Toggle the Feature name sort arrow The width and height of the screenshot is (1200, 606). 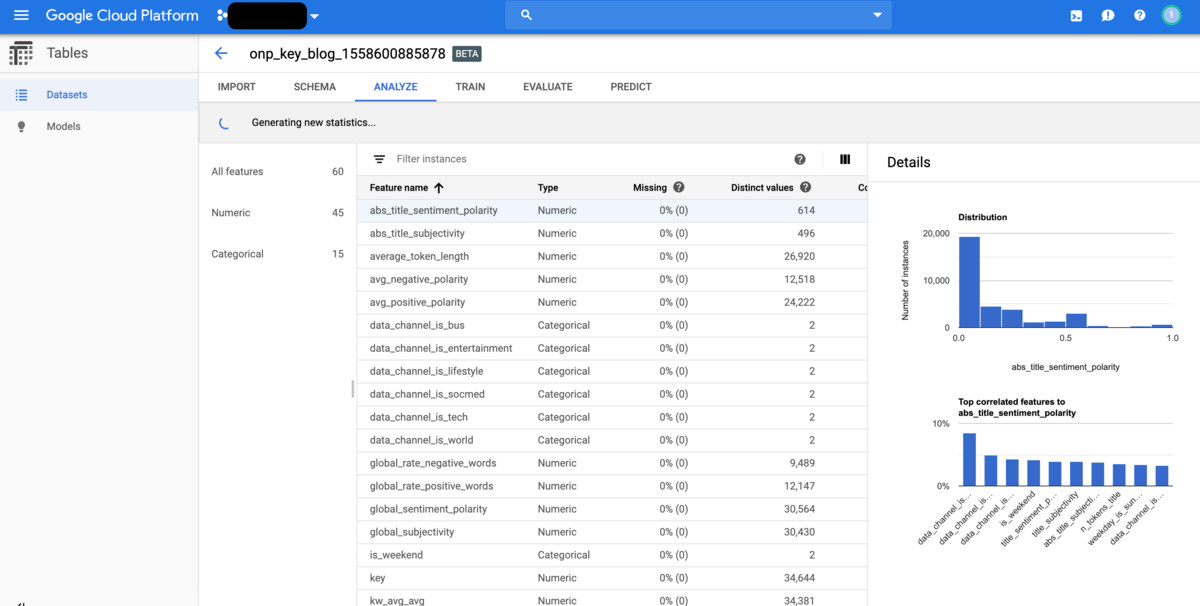tap(439, 188)
